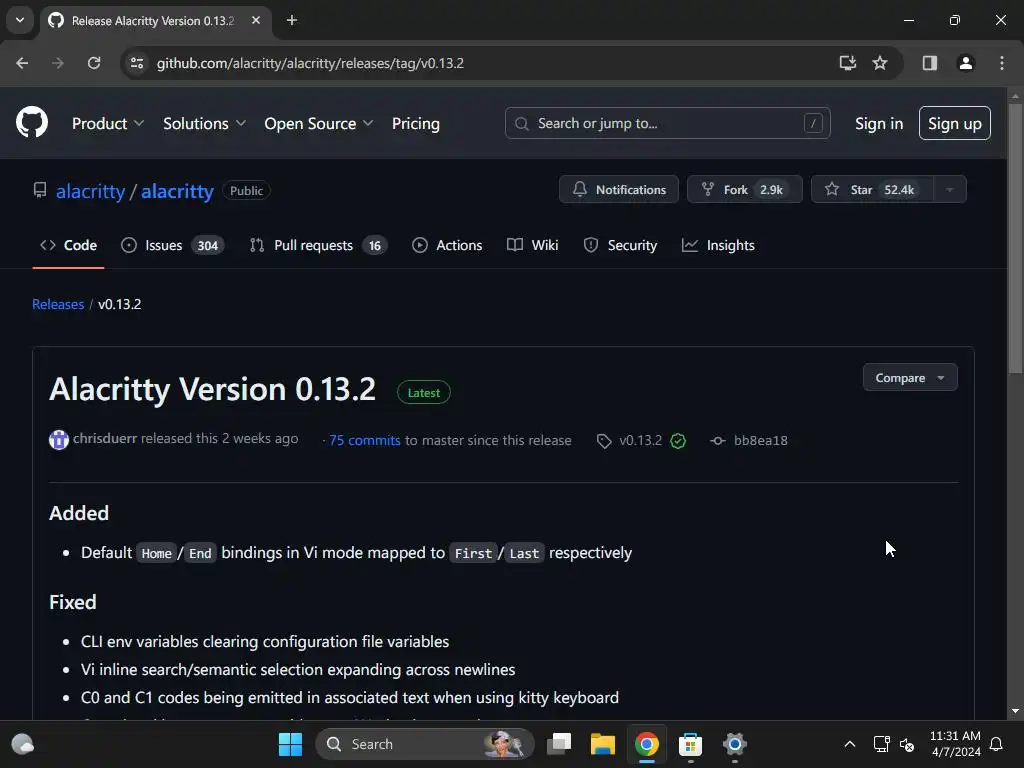Click the network icon in system tray
This screenshot has height=768, width=1024.
coord(882,744)
